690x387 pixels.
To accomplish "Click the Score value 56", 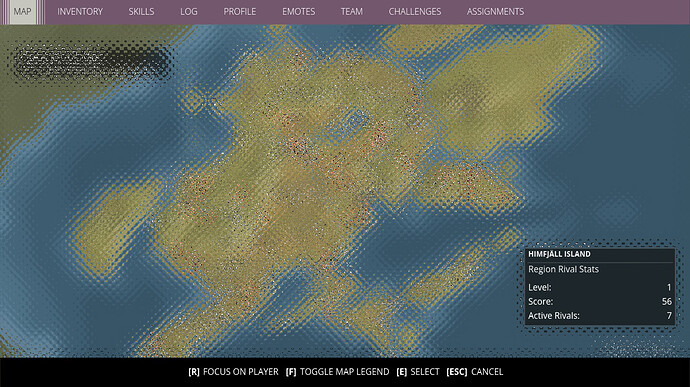I will 667,302.
